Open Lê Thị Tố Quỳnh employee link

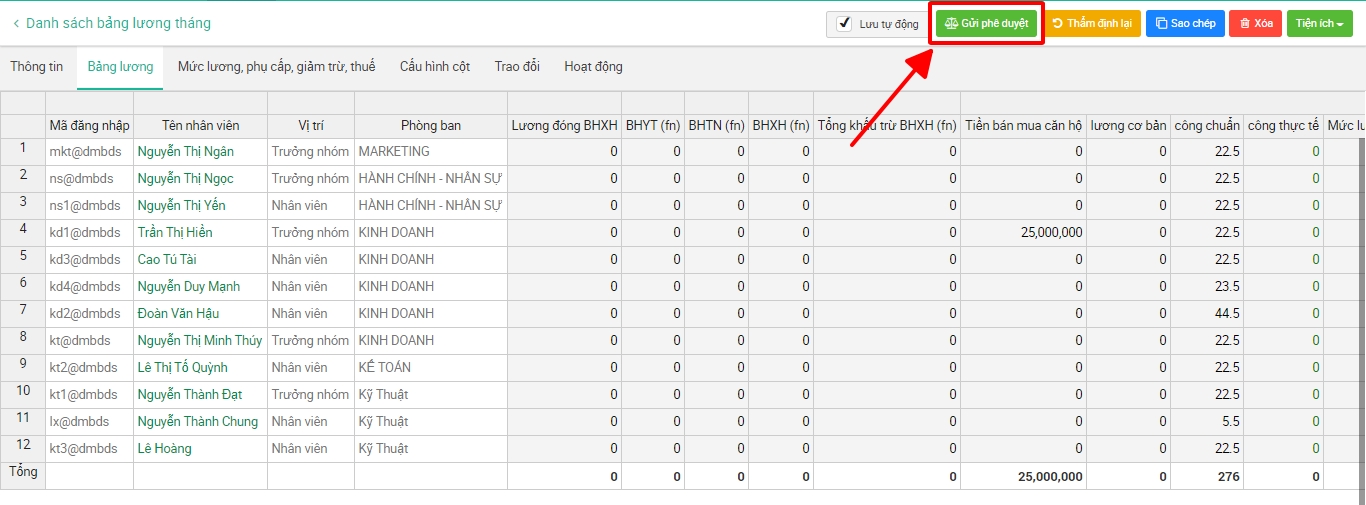pyautogui.click(x=183, y=368)
